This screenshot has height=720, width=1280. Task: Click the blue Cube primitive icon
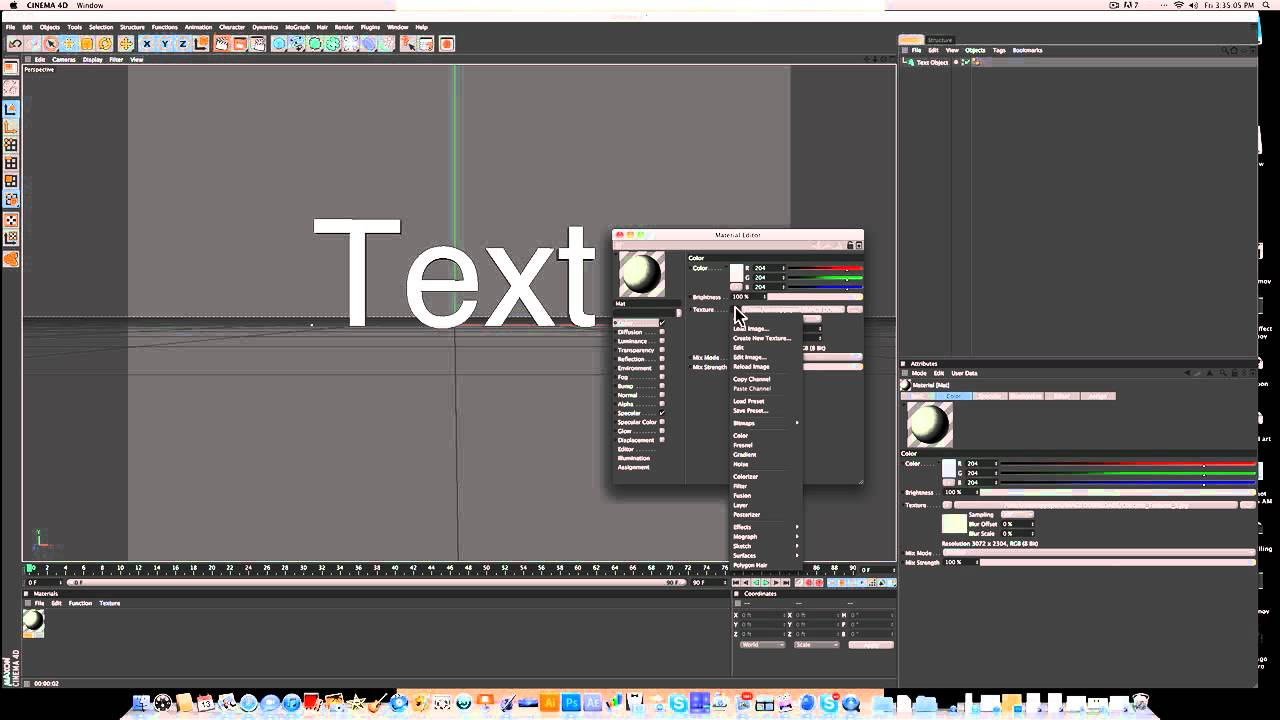(279, 44)
